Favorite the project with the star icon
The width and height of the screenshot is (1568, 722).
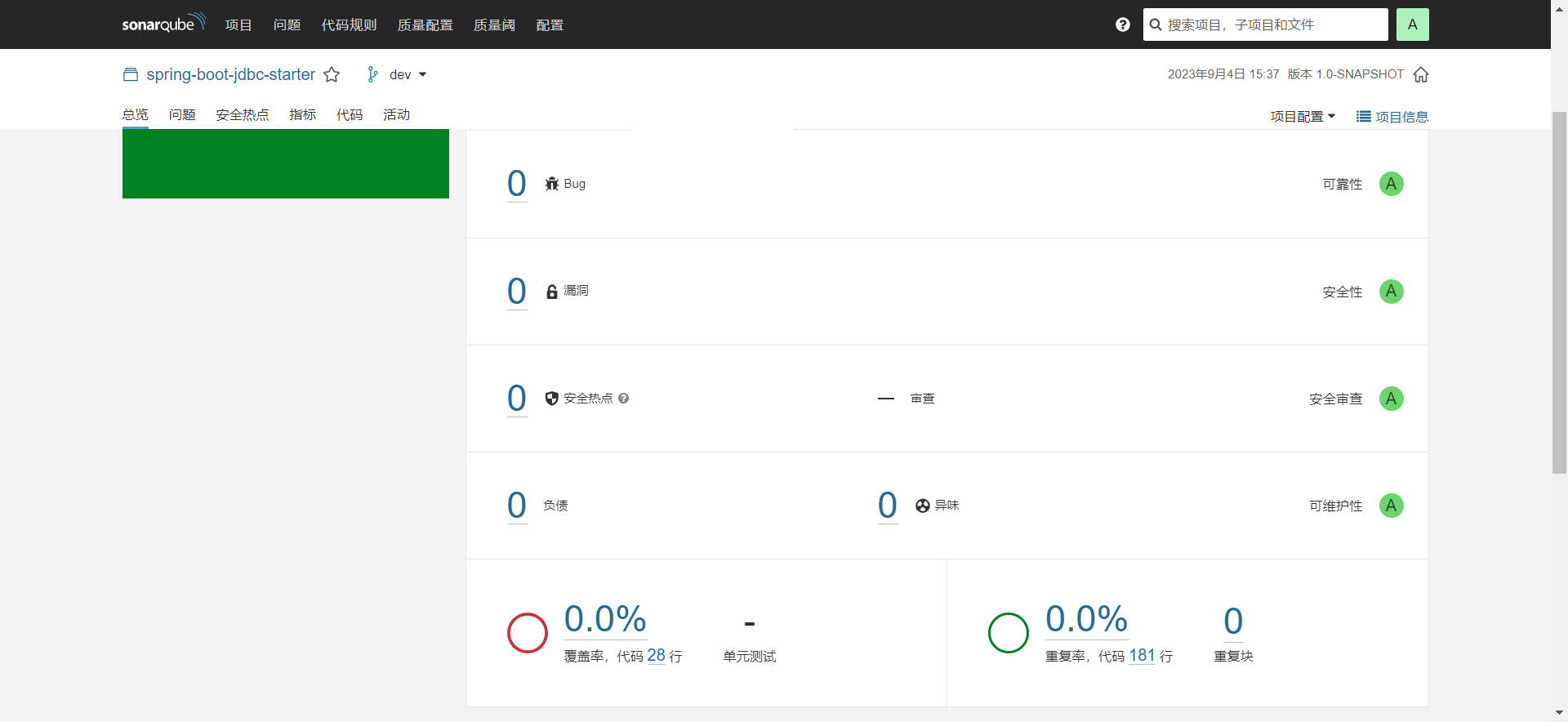(x=332, y=74)
